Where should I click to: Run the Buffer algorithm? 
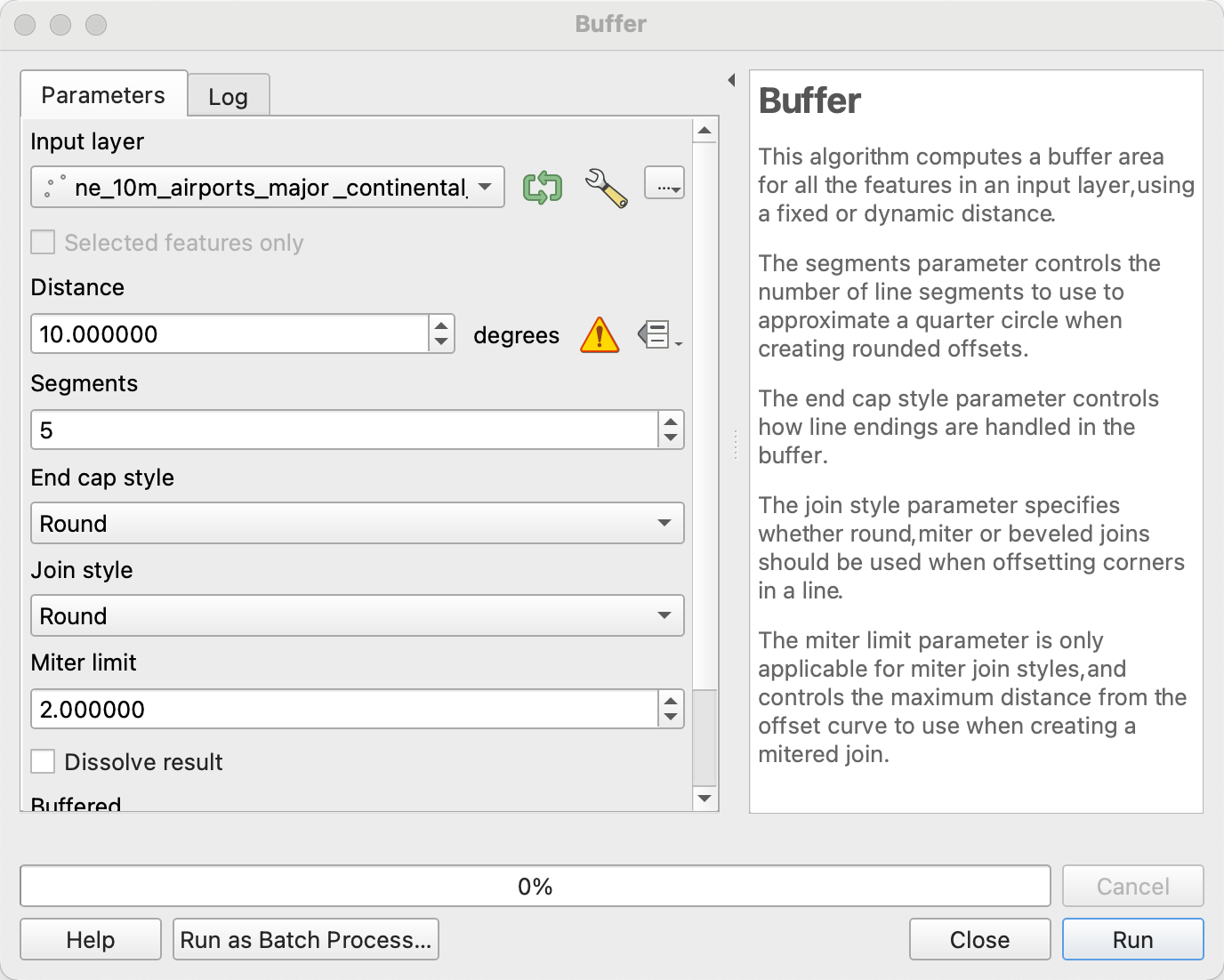click(1131, 939)
